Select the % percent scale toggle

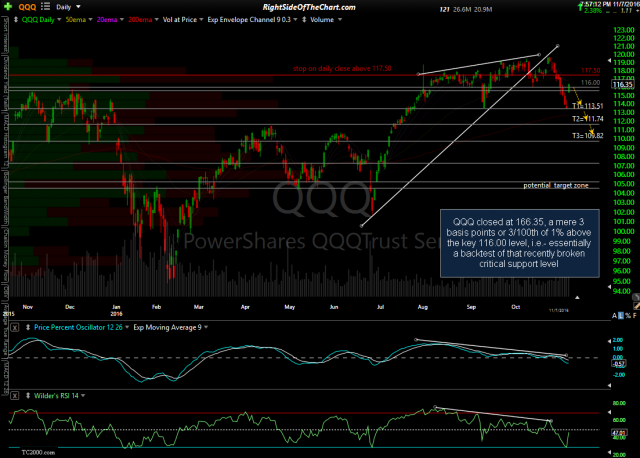628,316
